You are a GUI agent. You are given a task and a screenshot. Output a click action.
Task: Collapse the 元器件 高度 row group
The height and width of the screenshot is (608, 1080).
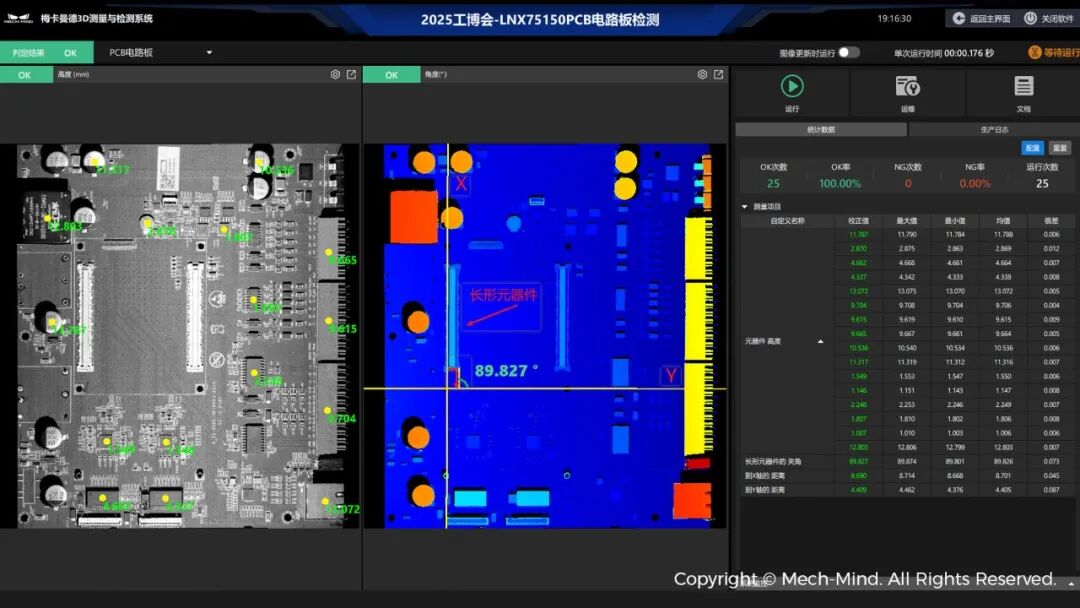pos(821,341)
